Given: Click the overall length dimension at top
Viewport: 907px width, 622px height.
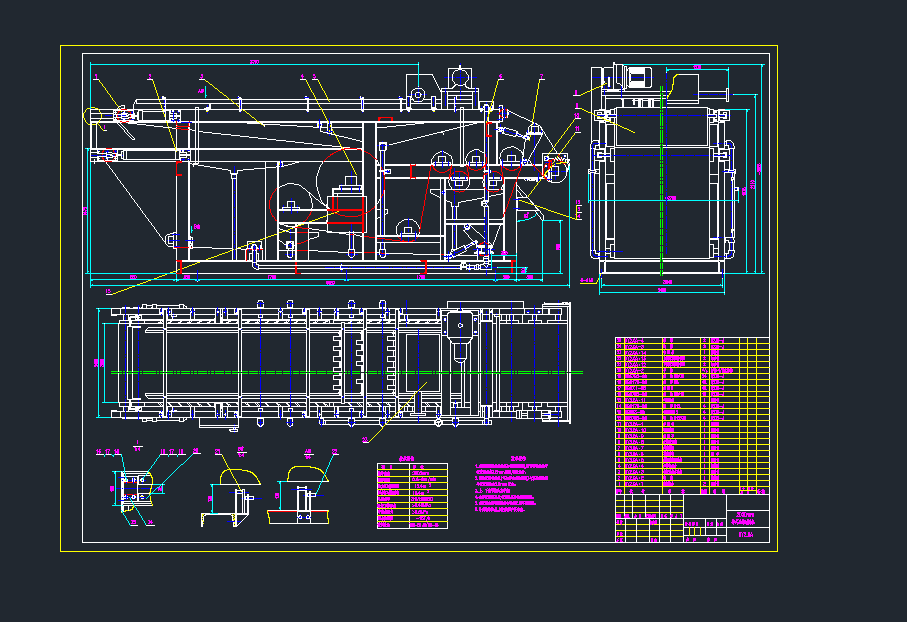Looking at the screenshot, I should [254, 63].
